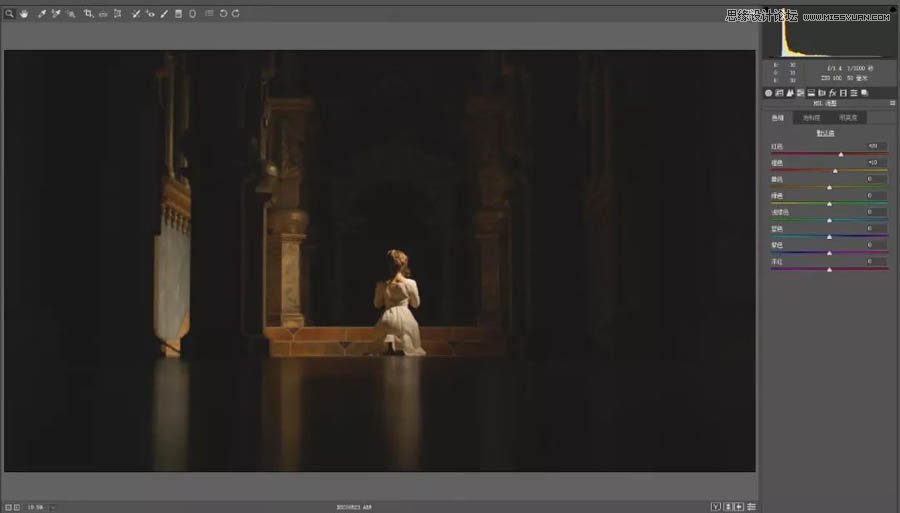900x513 pixels.
Task: Select the Red Eye Removal tool
Action: click(150, 13)
